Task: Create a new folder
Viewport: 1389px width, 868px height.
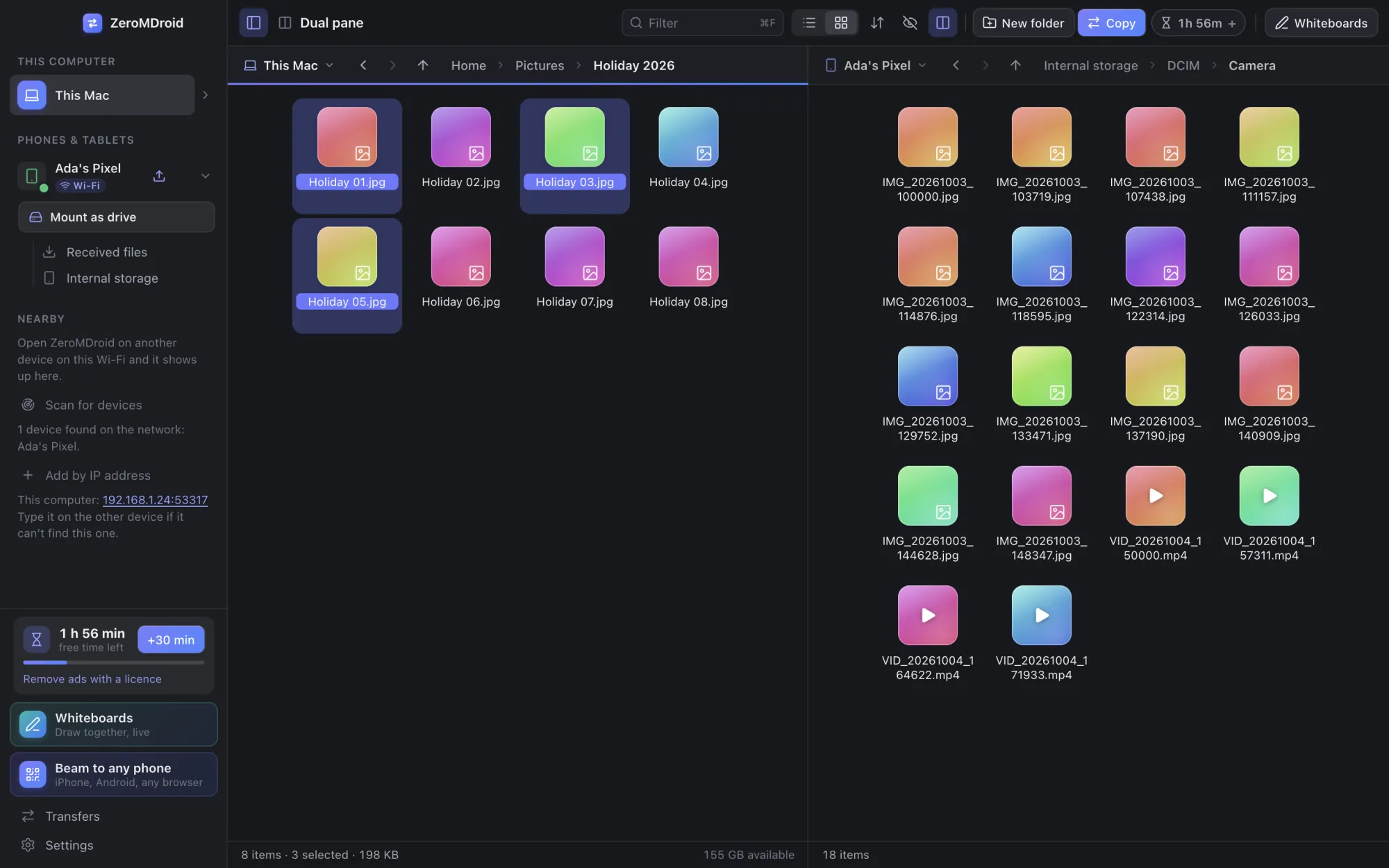Action: click(1023, 23)
